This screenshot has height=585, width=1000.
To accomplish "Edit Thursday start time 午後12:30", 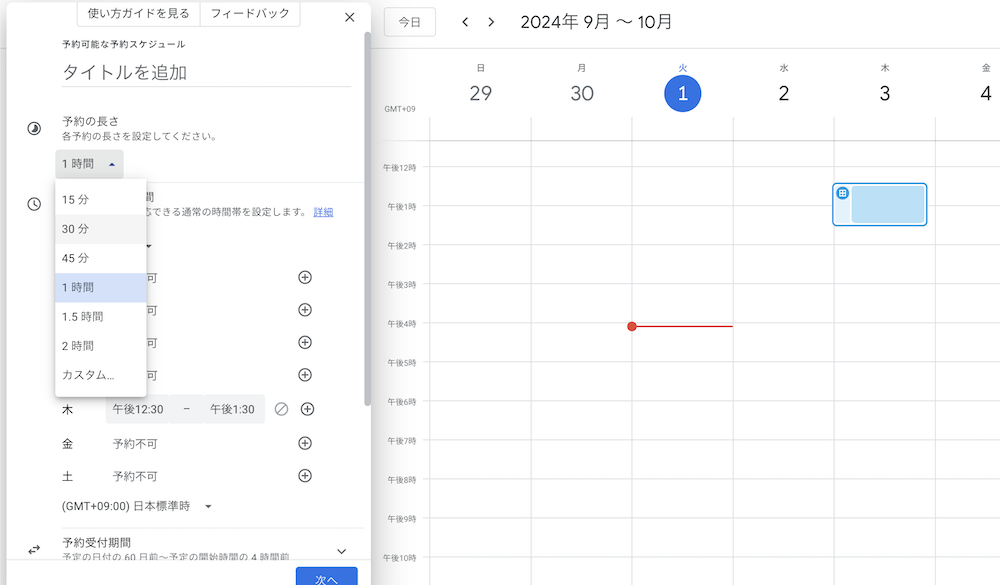I will [x=138, y=409].
